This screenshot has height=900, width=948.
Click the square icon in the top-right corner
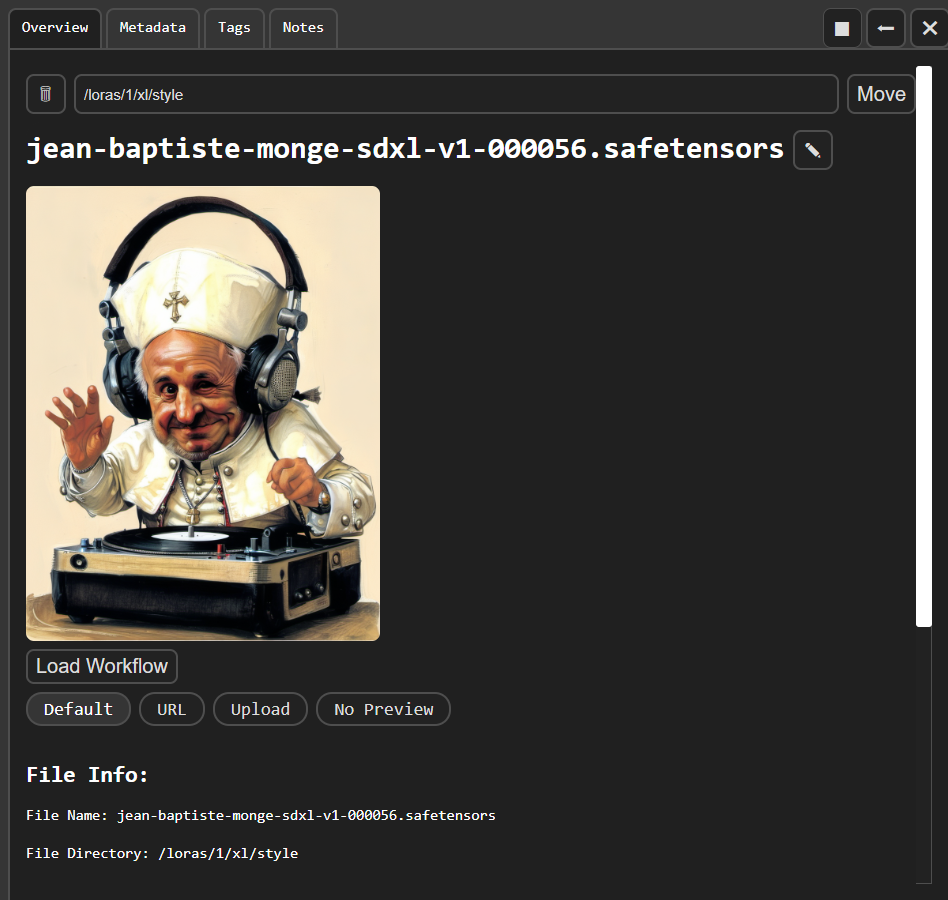point(842,28)
